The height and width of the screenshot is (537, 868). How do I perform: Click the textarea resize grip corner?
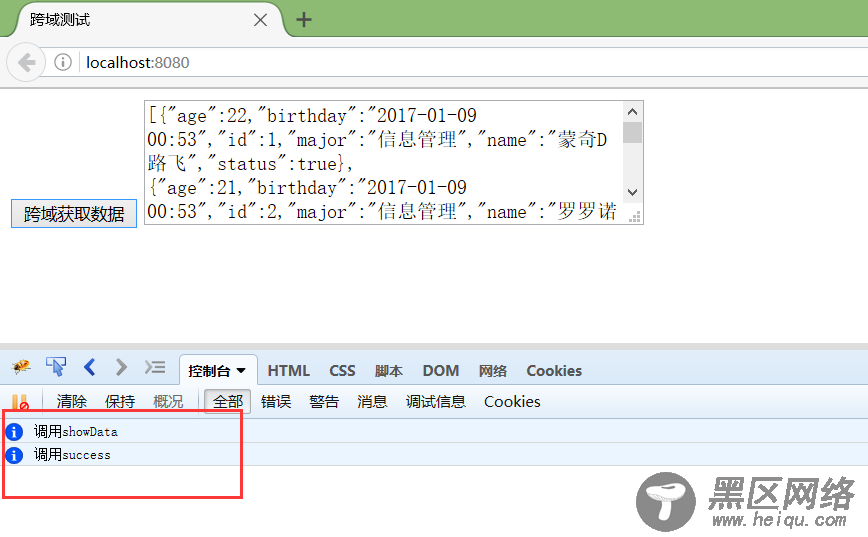click(x=634, y=216)
